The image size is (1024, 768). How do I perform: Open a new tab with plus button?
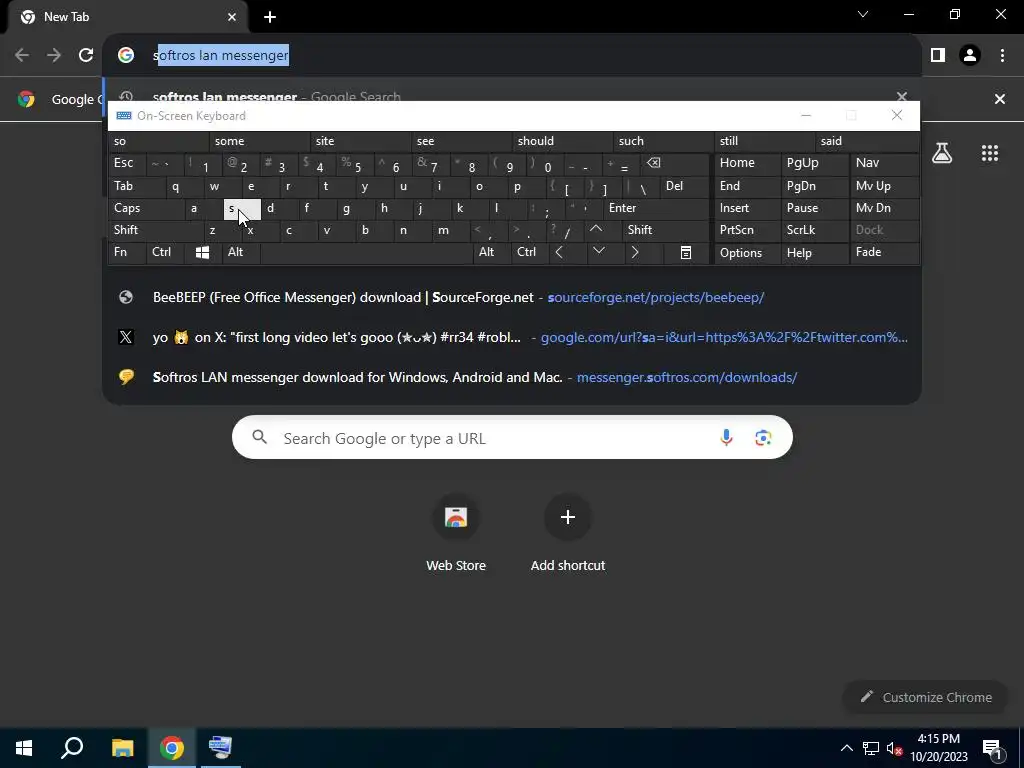tap(270, 17)
